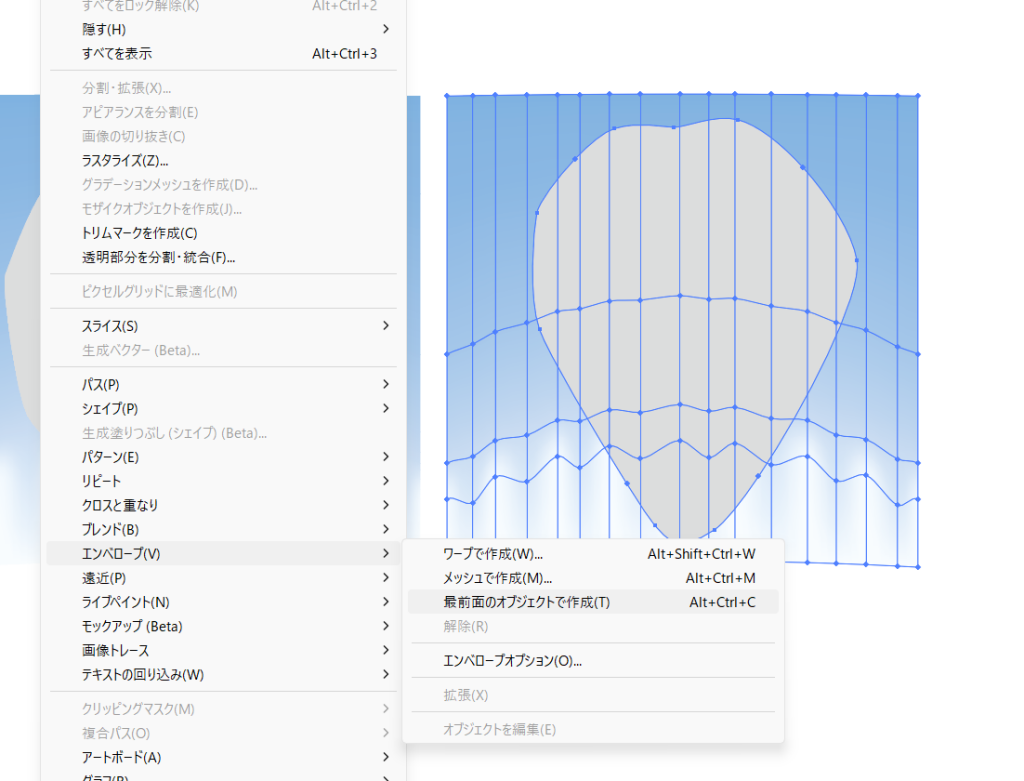Open エンベロープオプション dialog
The height and width of the screenshot is (781, 1024).
coord(512,660)
